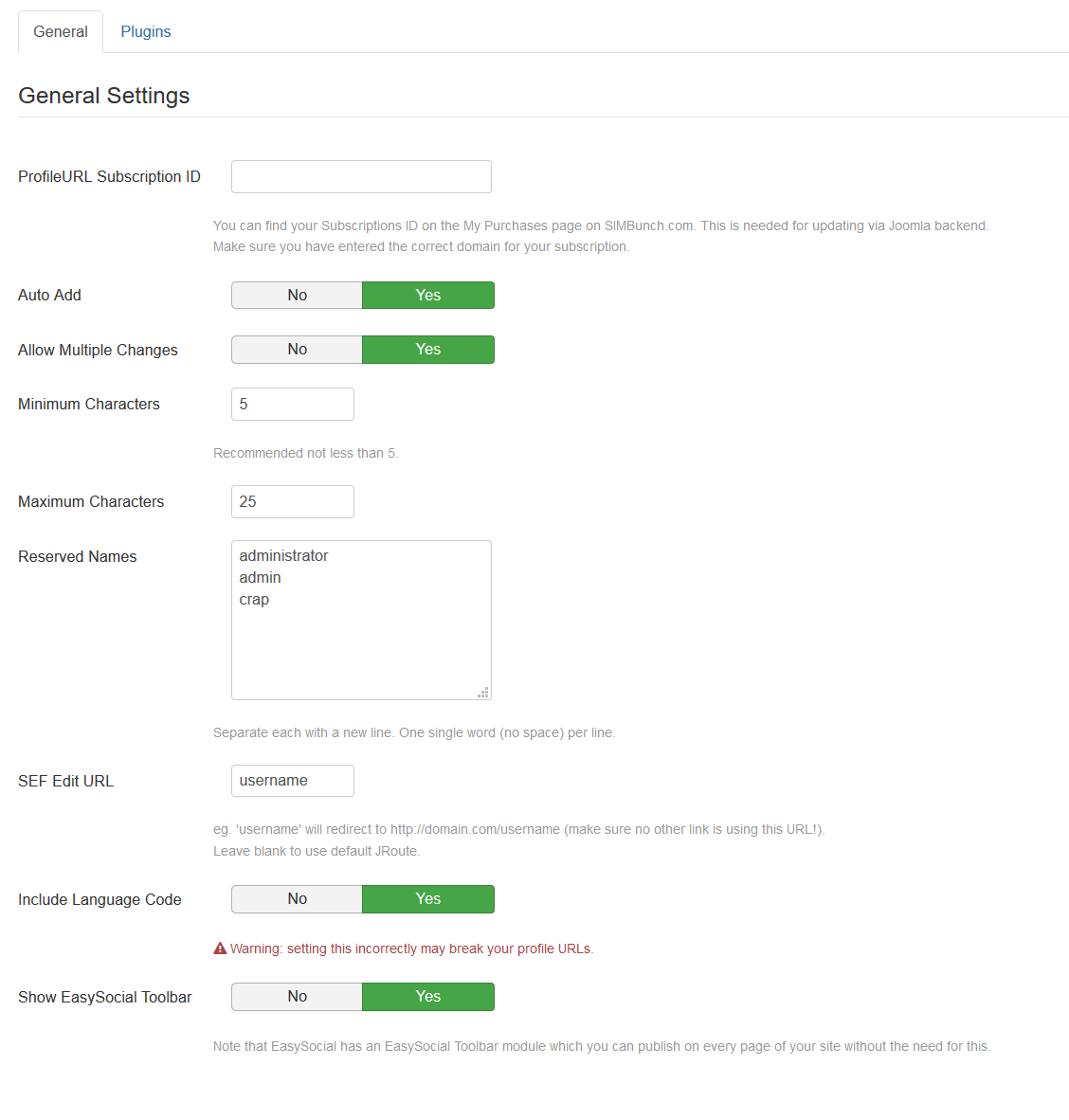The height and width of the screenshot is (1120, 1069).
Task: Select Yes for Include Language Code
Action: [x=428, y=898]
